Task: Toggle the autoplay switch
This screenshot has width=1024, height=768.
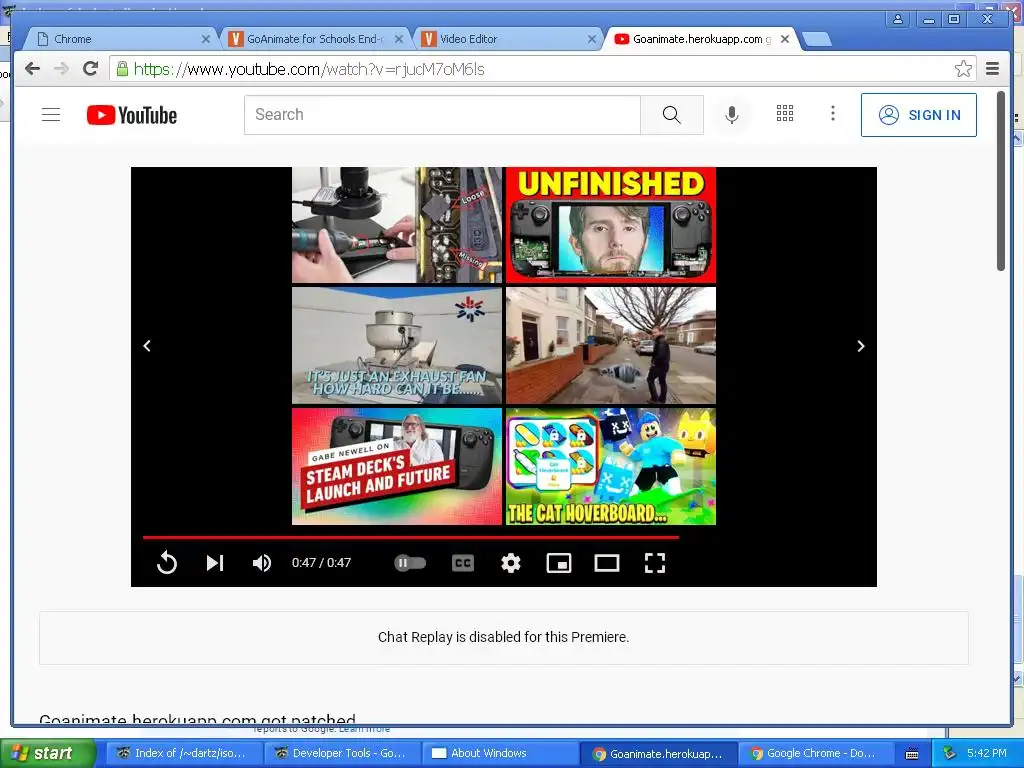Action: click(x=410, y=562)
